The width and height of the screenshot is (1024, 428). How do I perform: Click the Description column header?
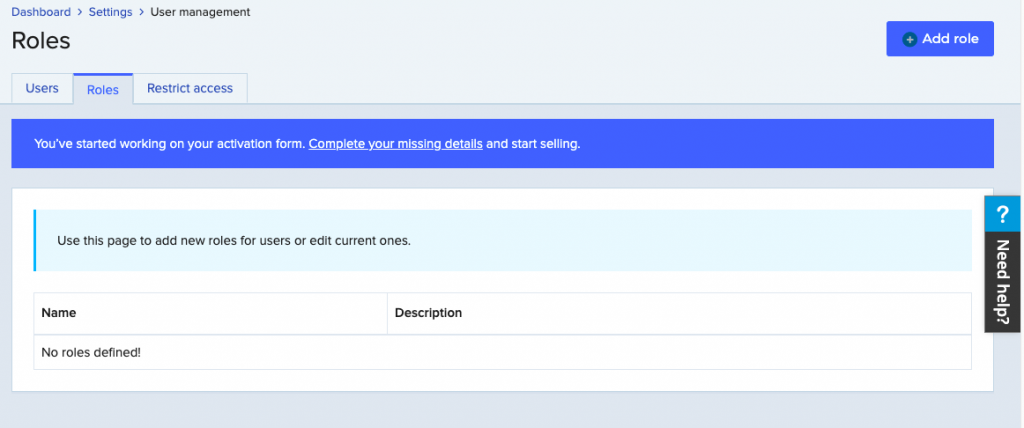point(428,313)
